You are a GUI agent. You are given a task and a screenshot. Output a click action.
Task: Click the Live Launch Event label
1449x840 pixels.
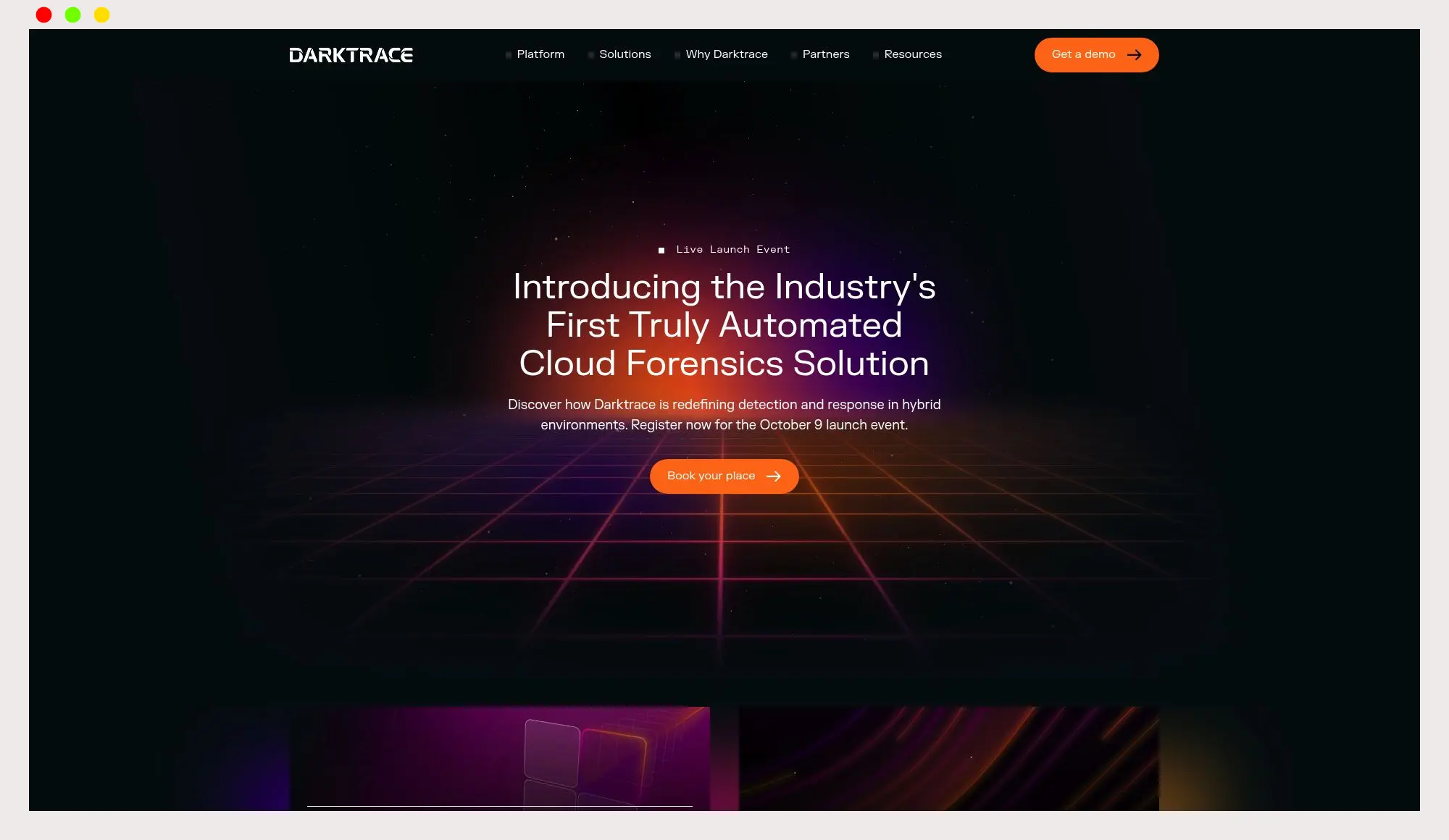click(732, 250)
